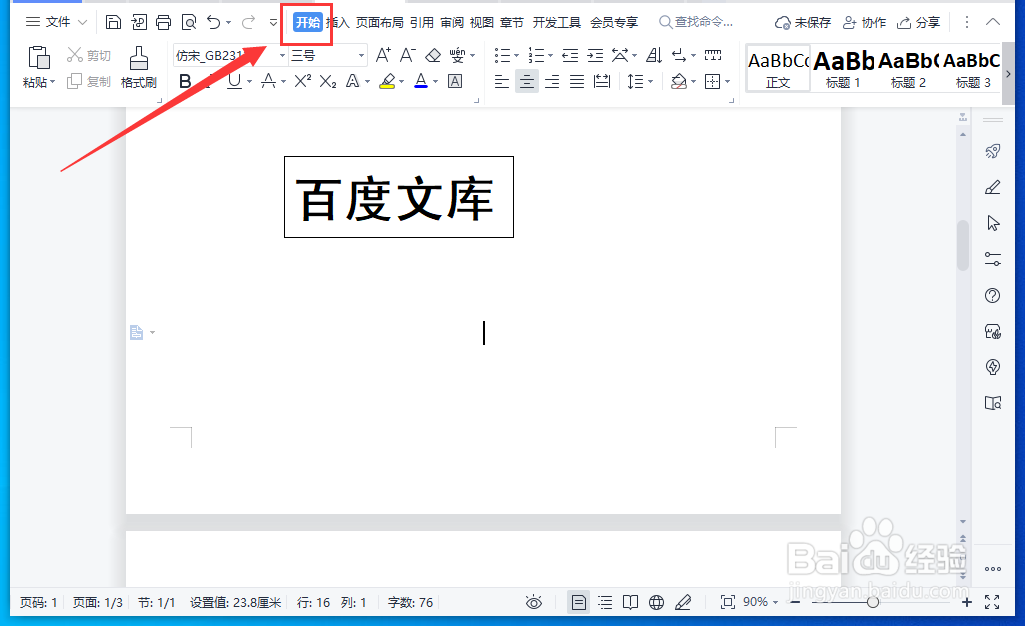The height and width of the screenshot is (626, 1025).
Task: Expand the font color dropdown arrow
Action: [x=435, y=82]
